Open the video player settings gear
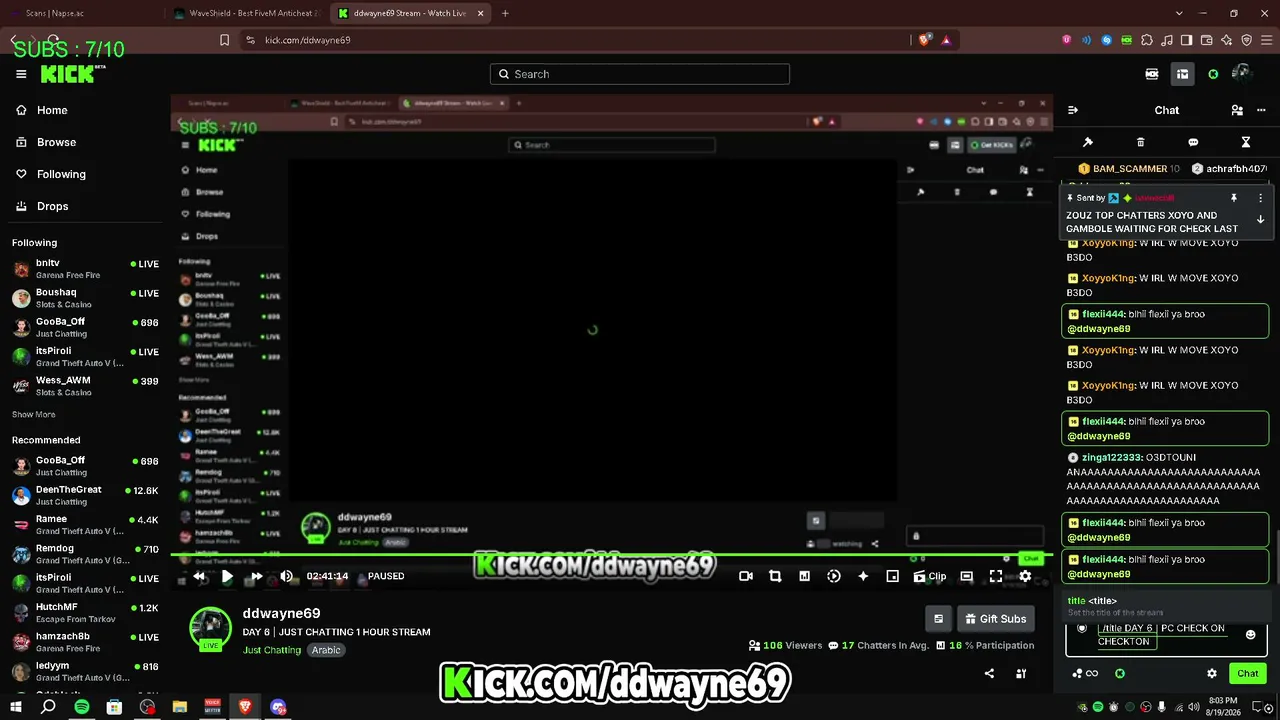 tap(1025, 576)
